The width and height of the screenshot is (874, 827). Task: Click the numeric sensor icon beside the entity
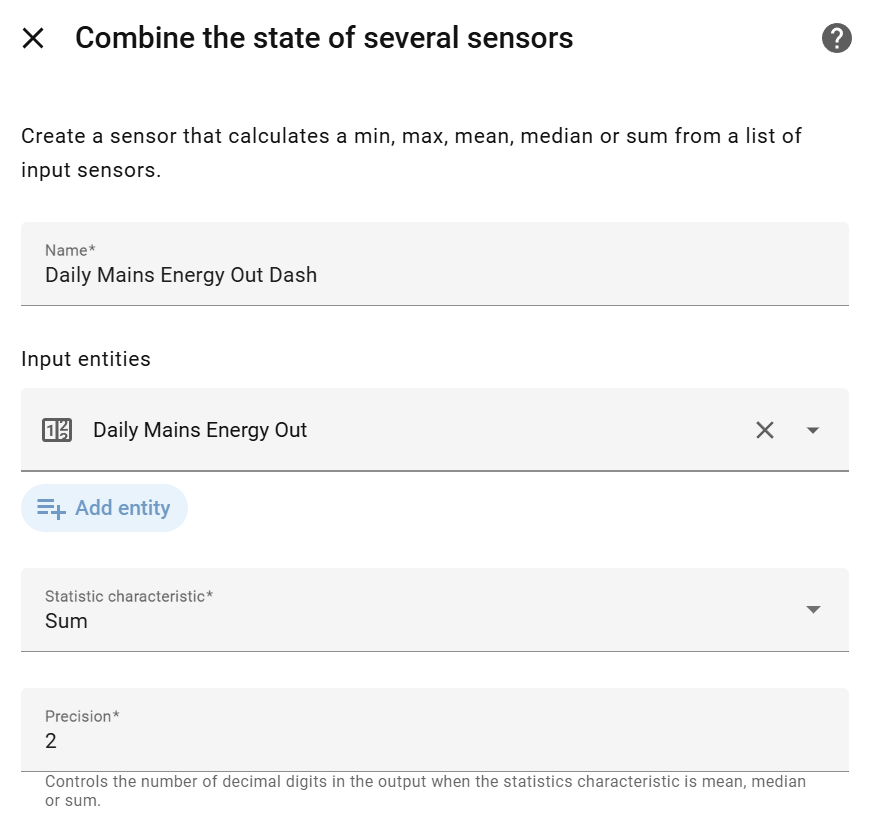pyautogui.click(x=57, y=430)
